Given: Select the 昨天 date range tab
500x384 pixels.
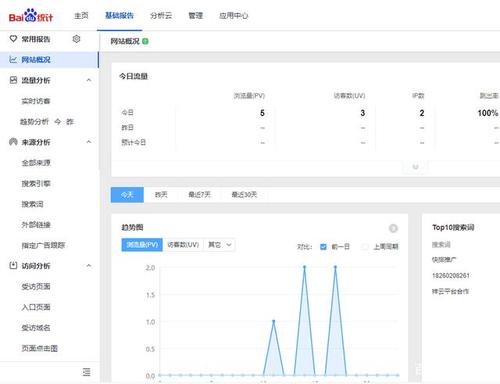Looking at the screenshot, I should [161, 195].
